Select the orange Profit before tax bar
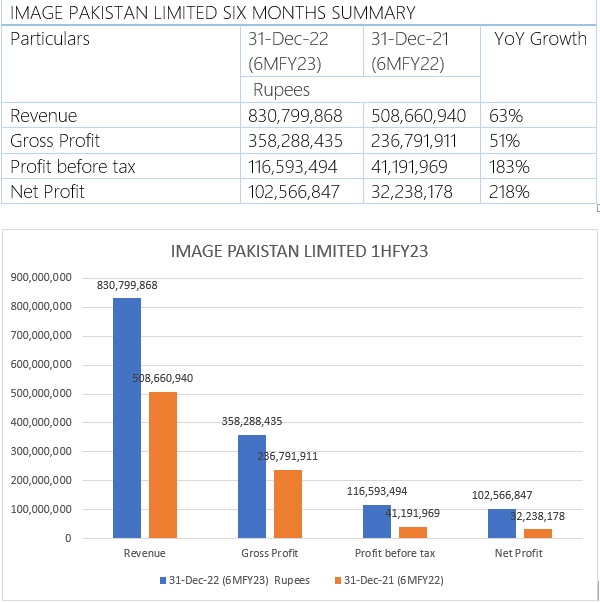The image size is (600, 603). pyautogui.click(x=413, y=532)
